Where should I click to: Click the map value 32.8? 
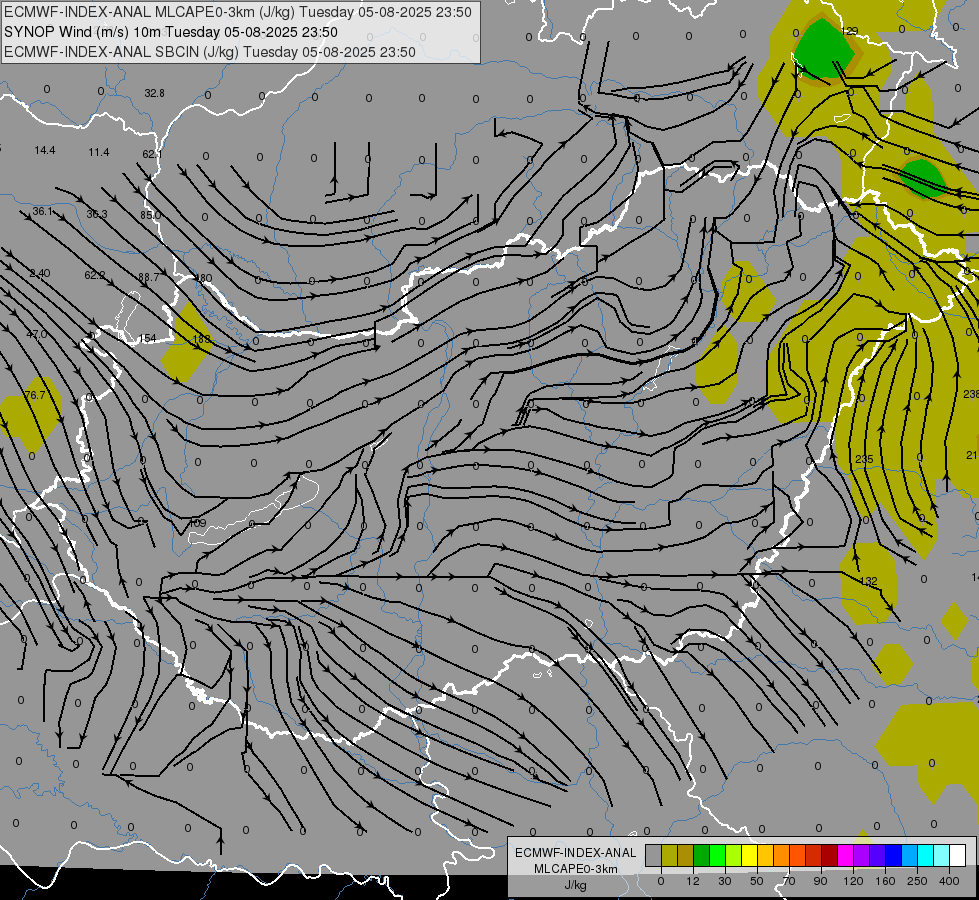[154, 93]
